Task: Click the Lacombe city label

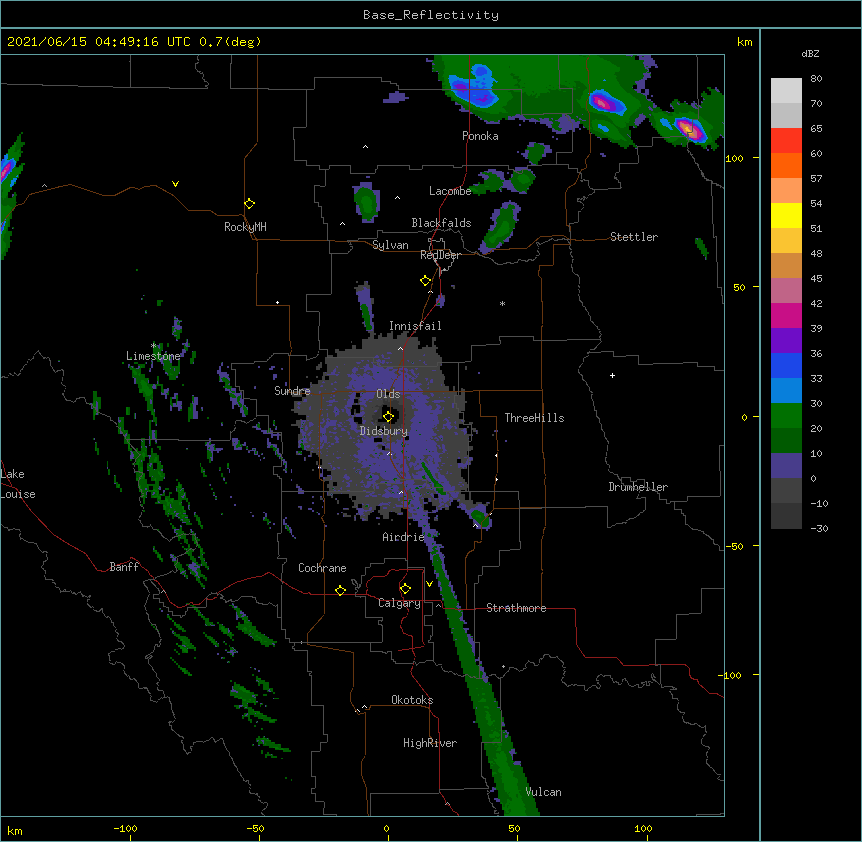Action: tap(450, 191)
